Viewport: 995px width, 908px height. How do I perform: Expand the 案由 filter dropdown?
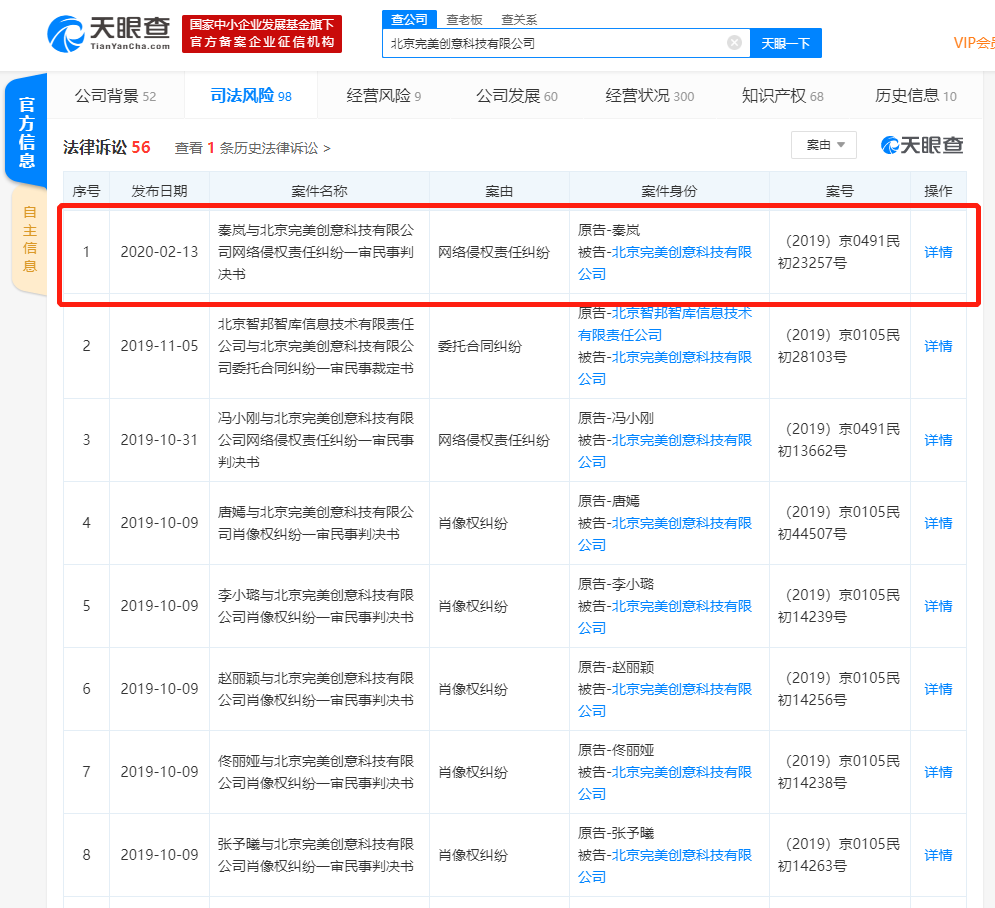point(824,145)
